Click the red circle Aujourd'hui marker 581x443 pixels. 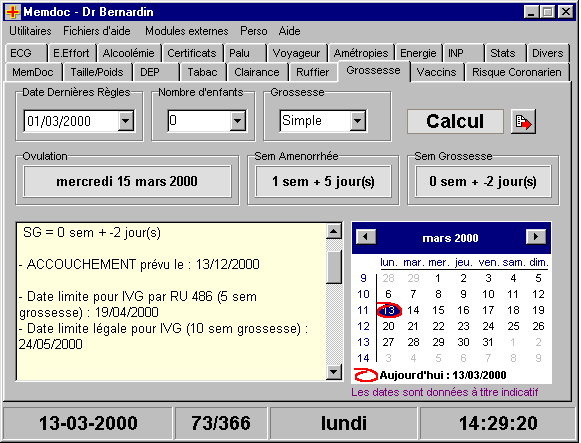pyautogui.click(x=365, y=375)
